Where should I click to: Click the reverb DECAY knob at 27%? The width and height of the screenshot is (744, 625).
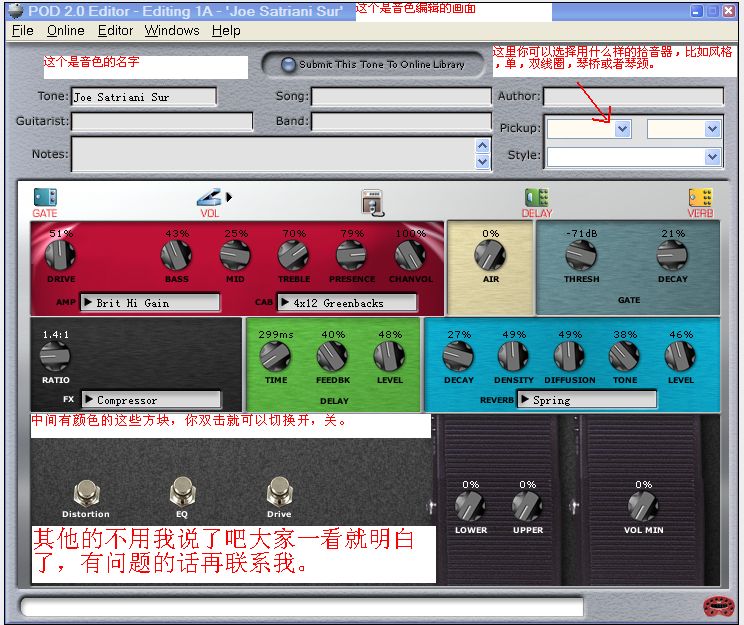coord(458,356)
